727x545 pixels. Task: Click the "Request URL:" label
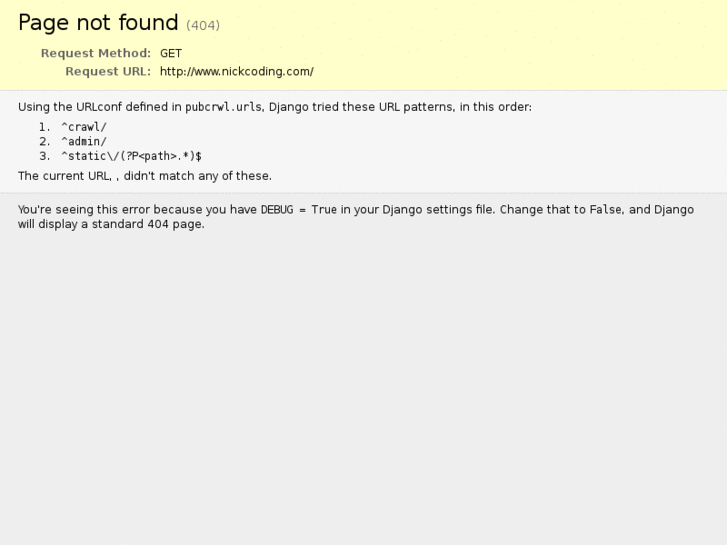pyautogui.click(x=108, y=71)
